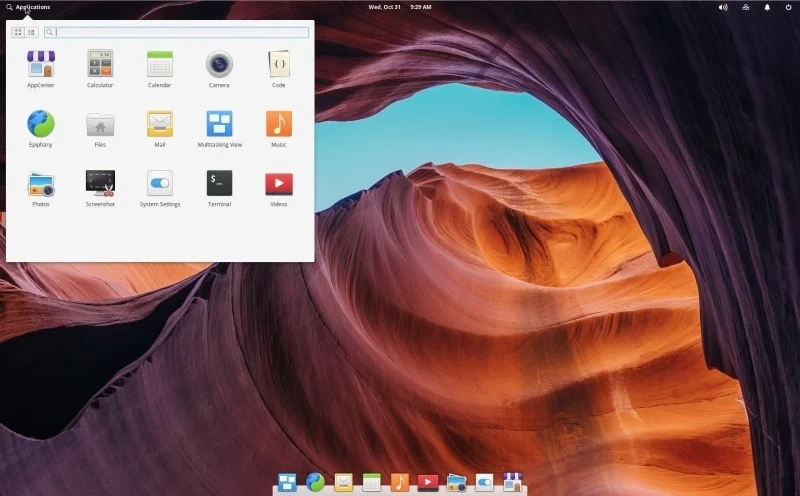This screenshot has width=800, height=496.
Task: Click the Applications menu in top panel
Action: coord(28,7)
